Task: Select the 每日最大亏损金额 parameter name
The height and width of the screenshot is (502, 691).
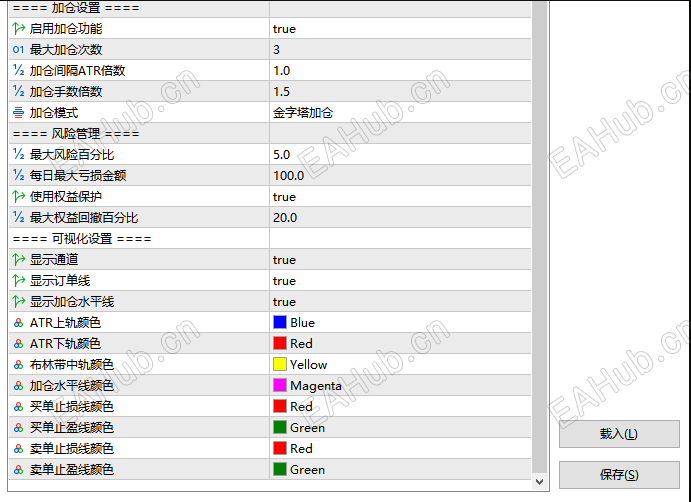Action: coord(78,175)
